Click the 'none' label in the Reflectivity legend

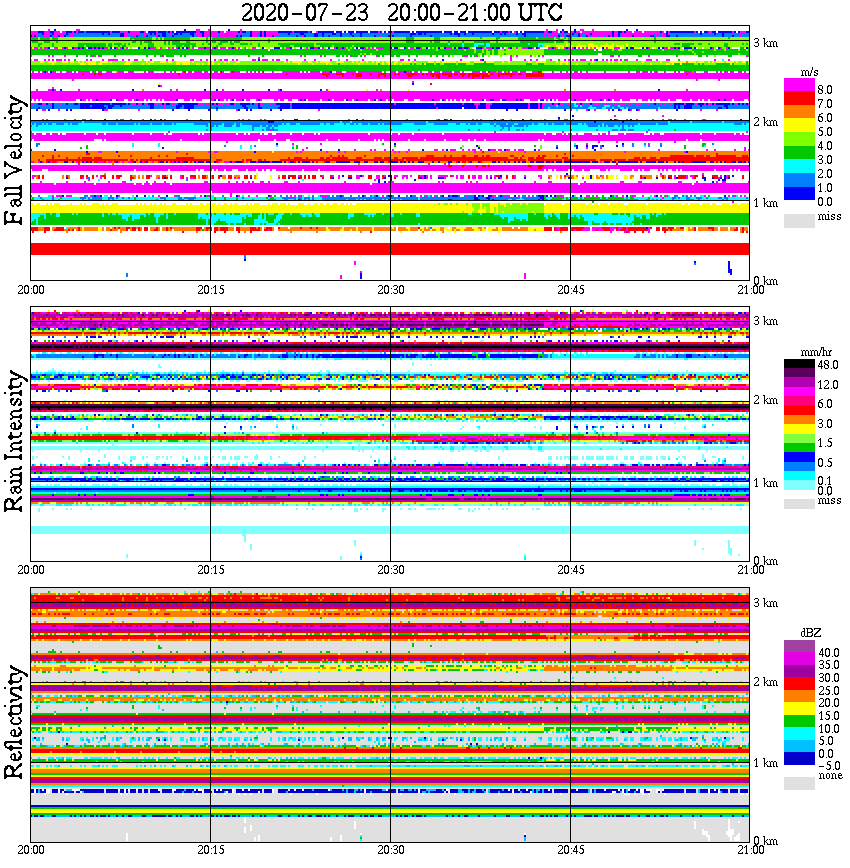(830, 775)
